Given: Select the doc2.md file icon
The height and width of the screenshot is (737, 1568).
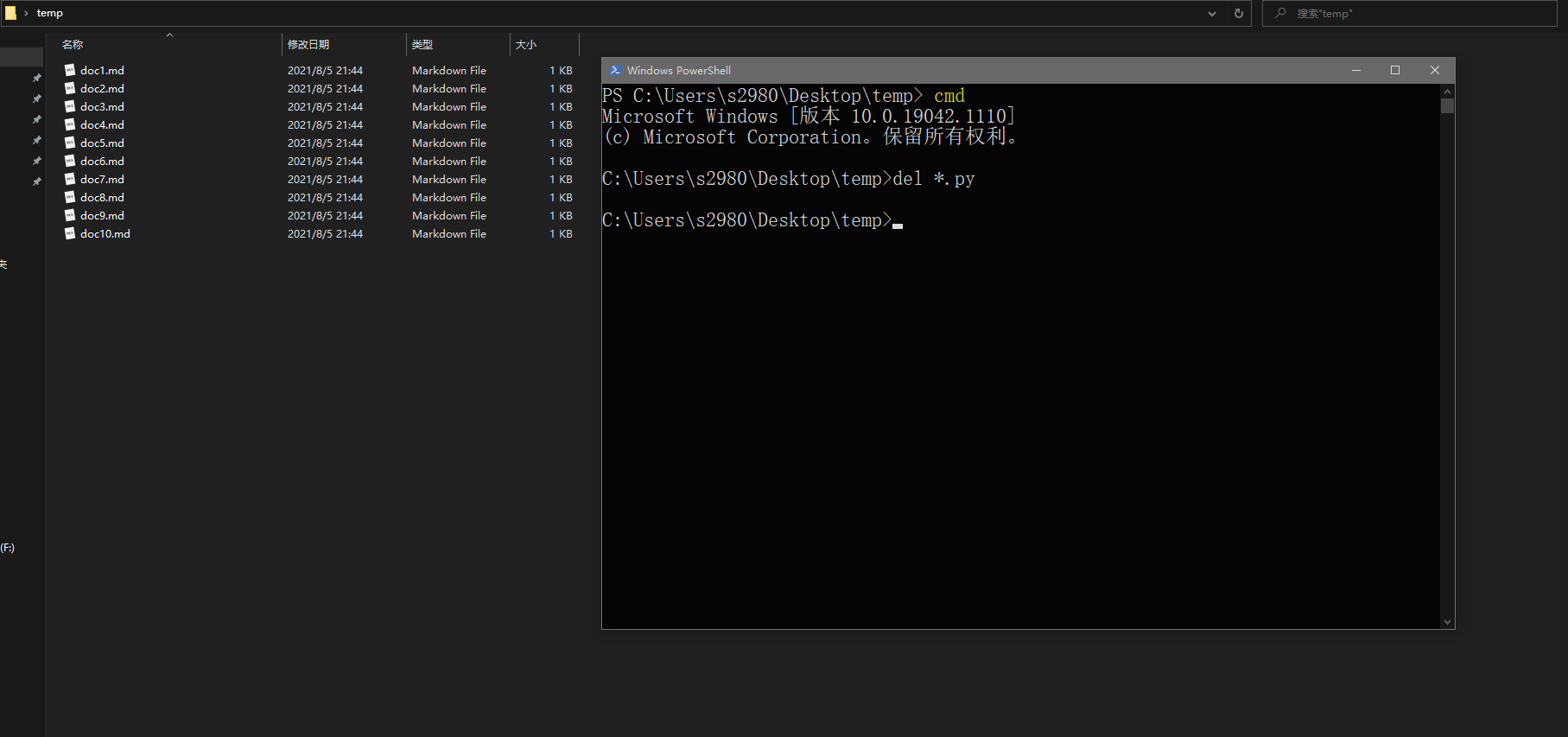Looking at the screenshot, I should pyautogui.click(x=70, y=88).
